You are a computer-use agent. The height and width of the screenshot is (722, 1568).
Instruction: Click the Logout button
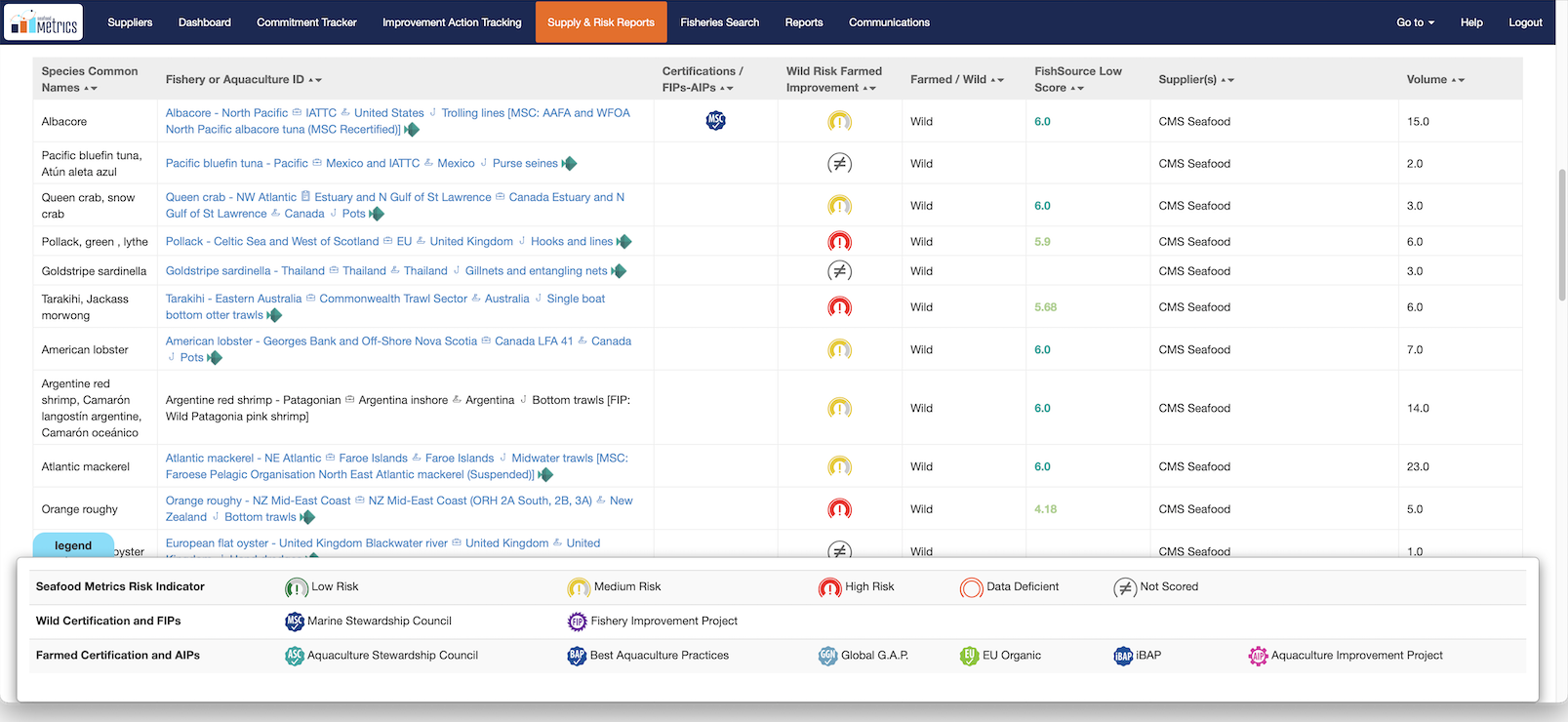point(1525,22)
